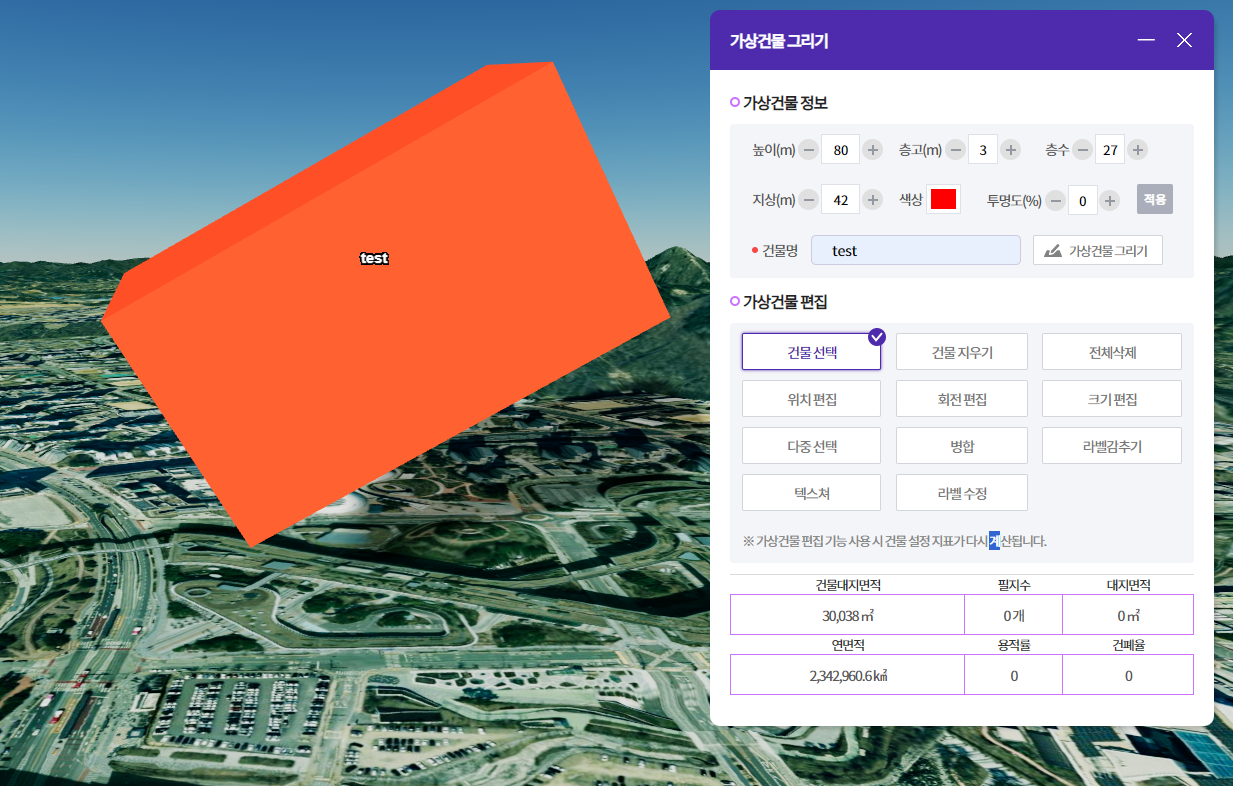Select 크기 편집 size edit

click(x=1112, y=399)
